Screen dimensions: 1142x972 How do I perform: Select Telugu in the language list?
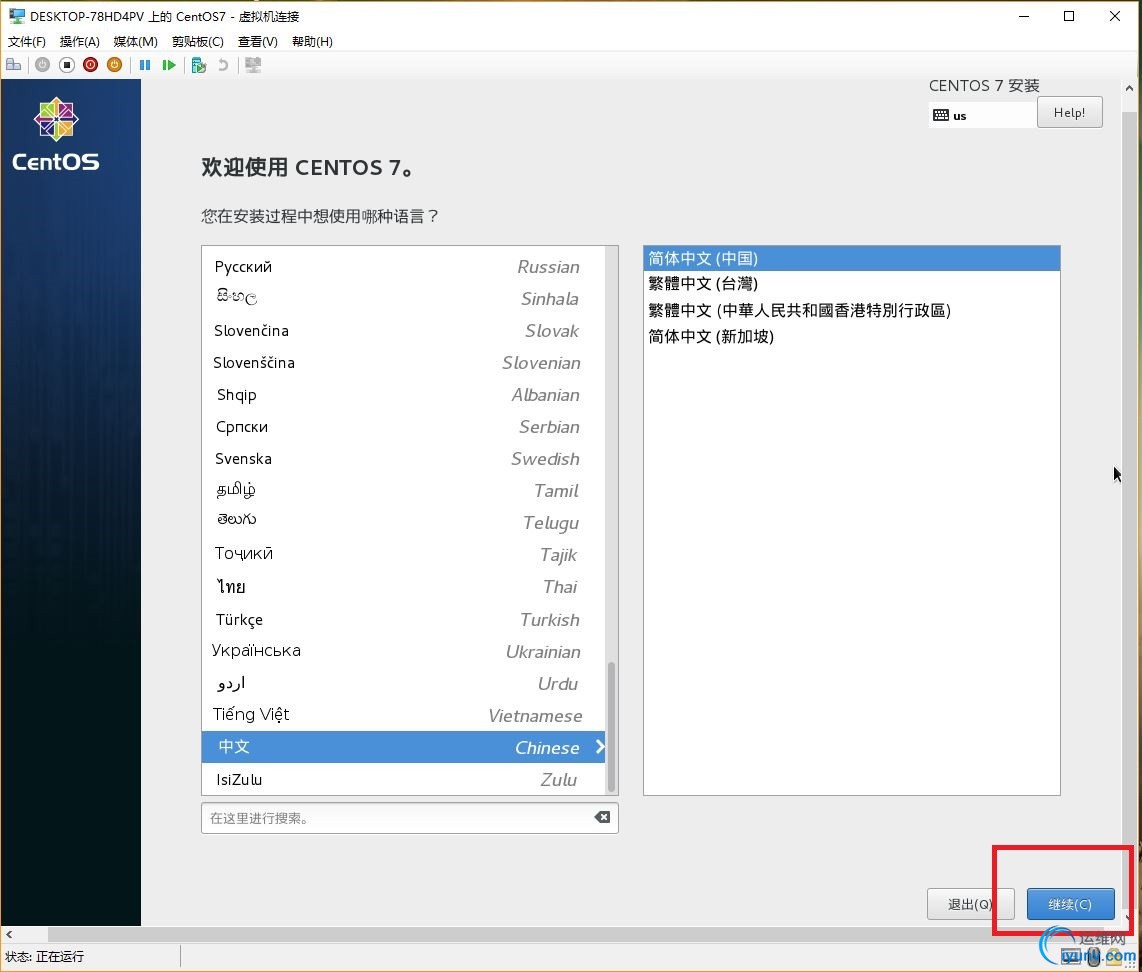(403, 523)
